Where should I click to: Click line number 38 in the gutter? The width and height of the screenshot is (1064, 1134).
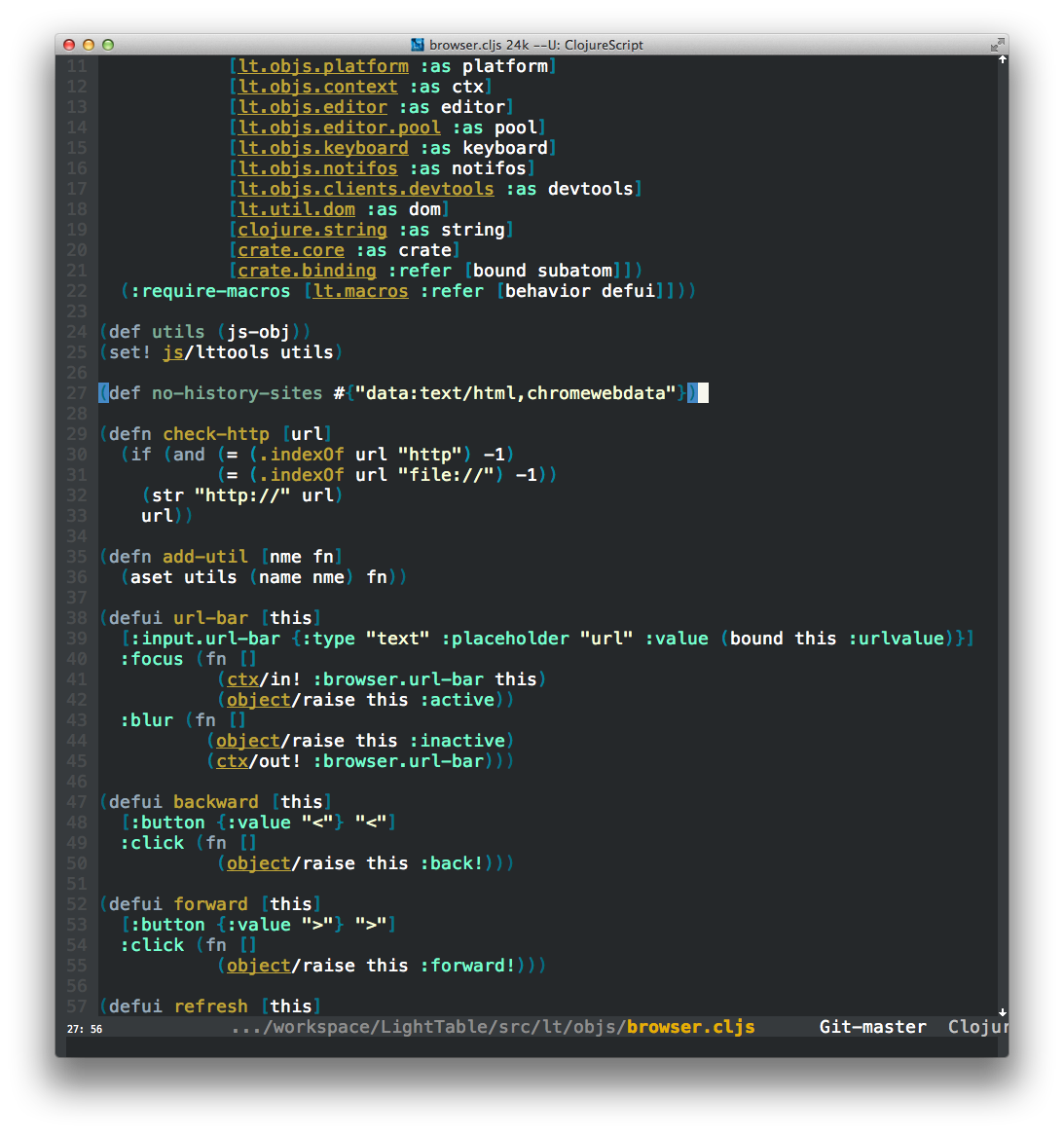click(x=77, y=618)
